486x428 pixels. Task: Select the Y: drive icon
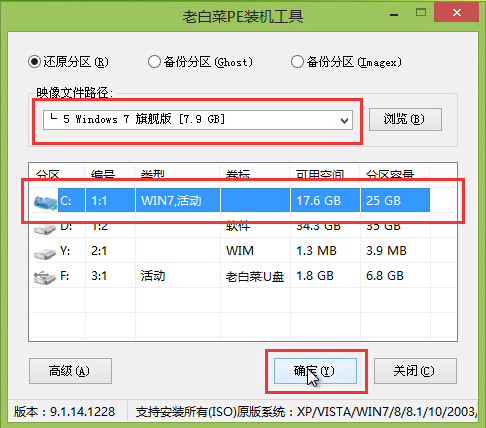45,253
